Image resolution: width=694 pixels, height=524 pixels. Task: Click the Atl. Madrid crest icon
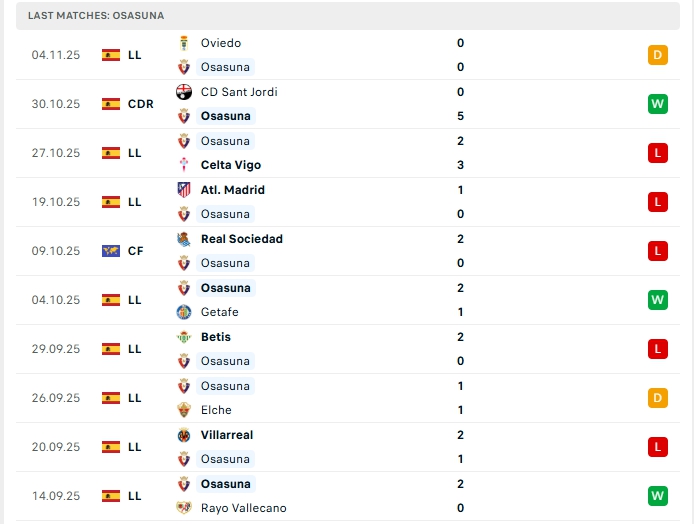(184, 190)
